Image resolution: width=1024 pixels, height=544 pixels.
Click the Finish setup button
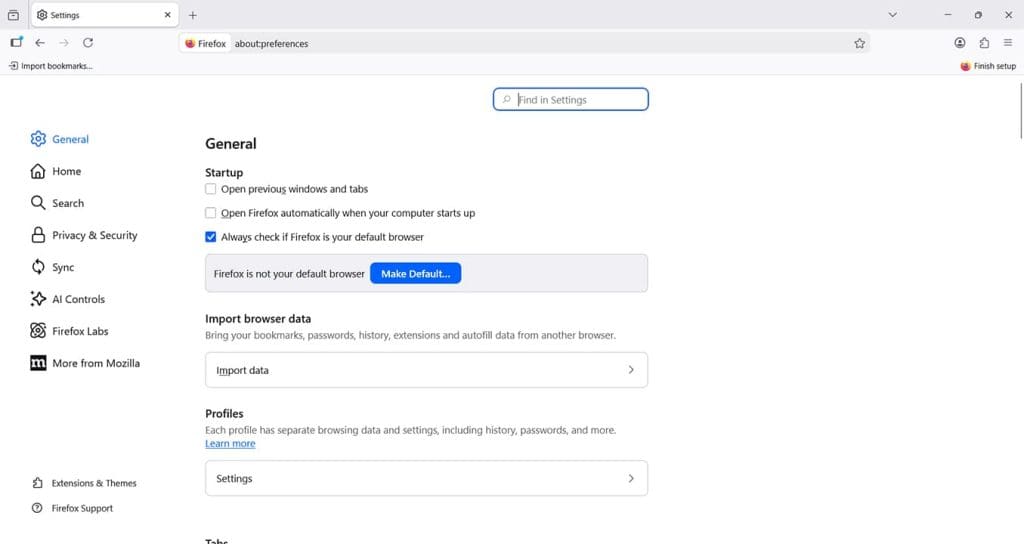pos(988,66)
